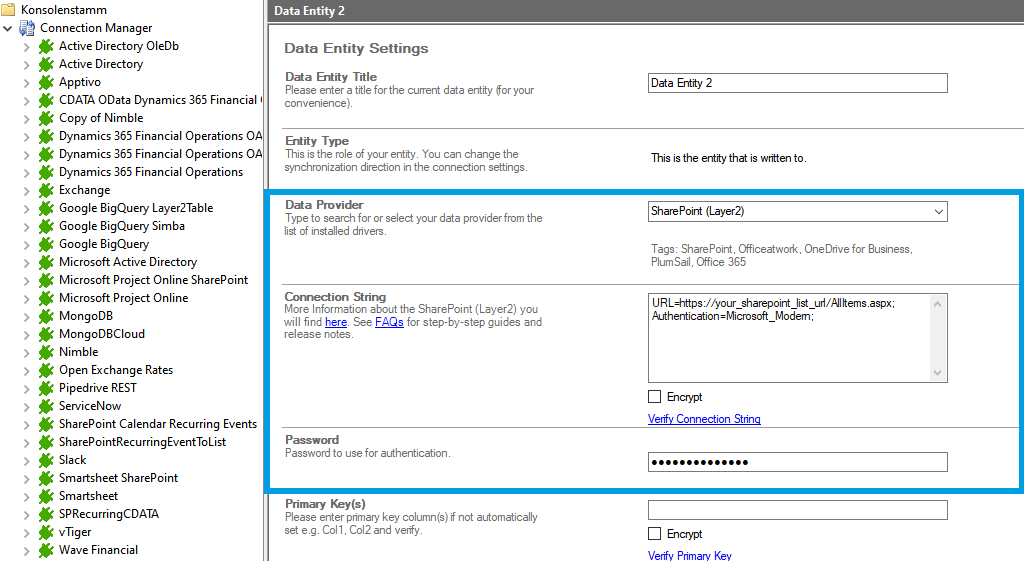Select the Google BigQuery Simba entry
The image size is (1024, 561).
point(122,226)
